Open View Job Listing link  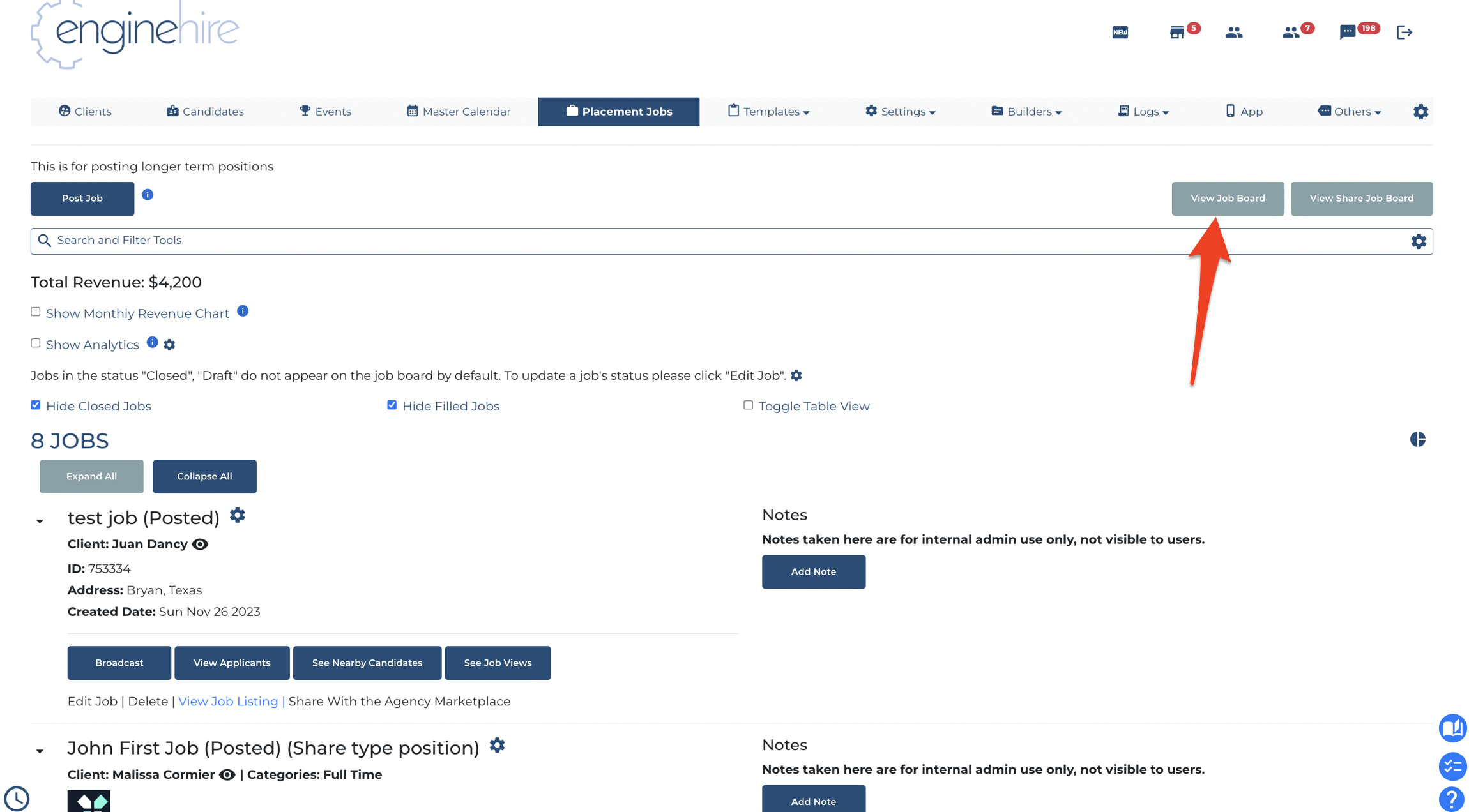tap(228, 702)
